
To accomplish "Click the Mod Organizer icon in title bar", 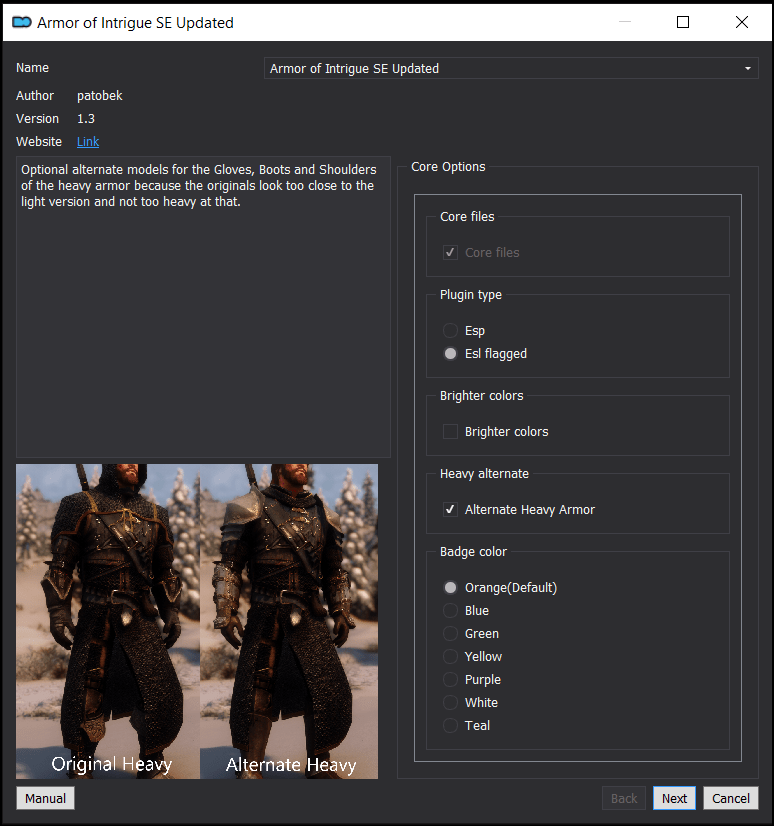I will [22, 22].
